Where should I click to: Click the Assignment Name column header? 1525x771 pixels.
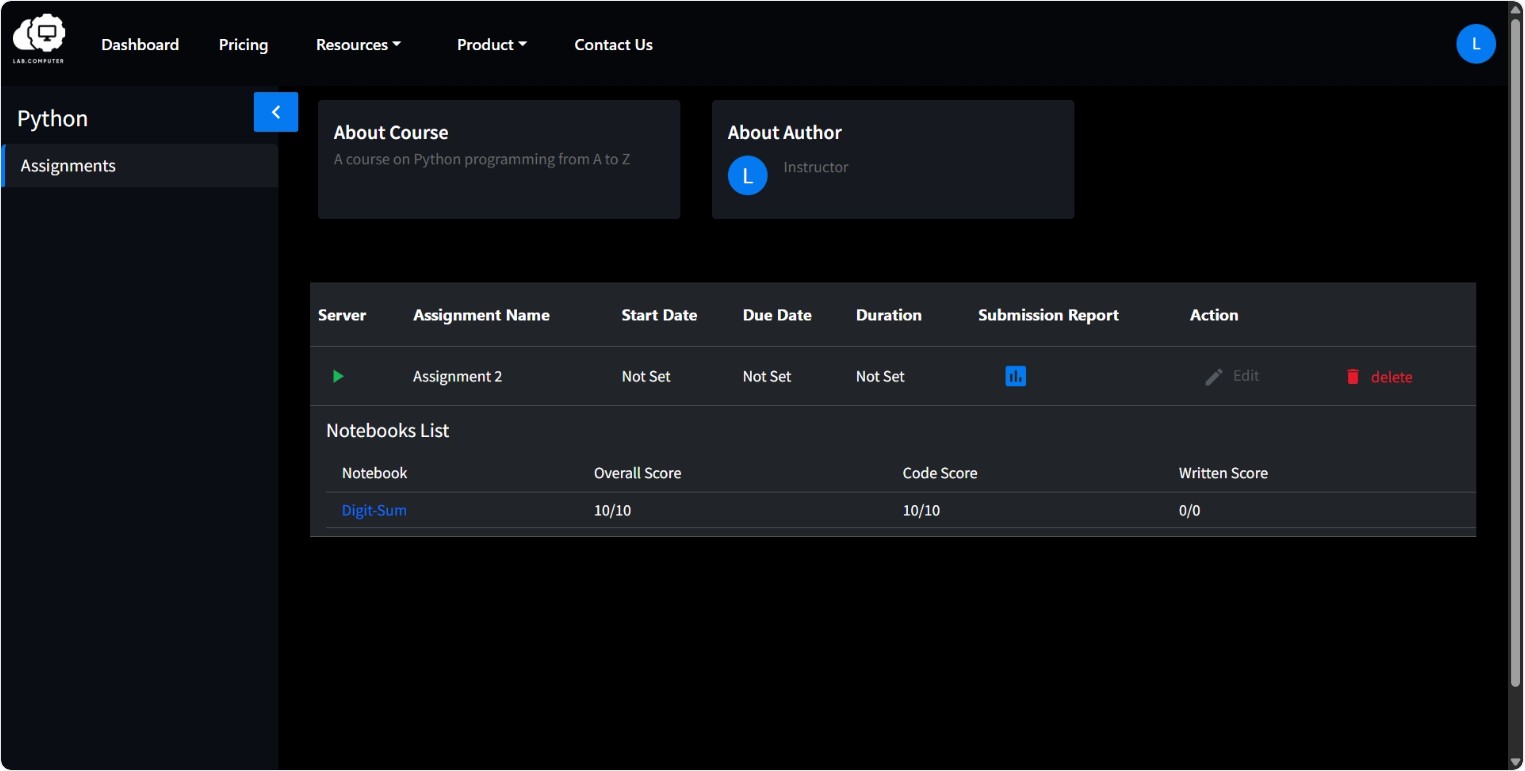tap(481, 315)
